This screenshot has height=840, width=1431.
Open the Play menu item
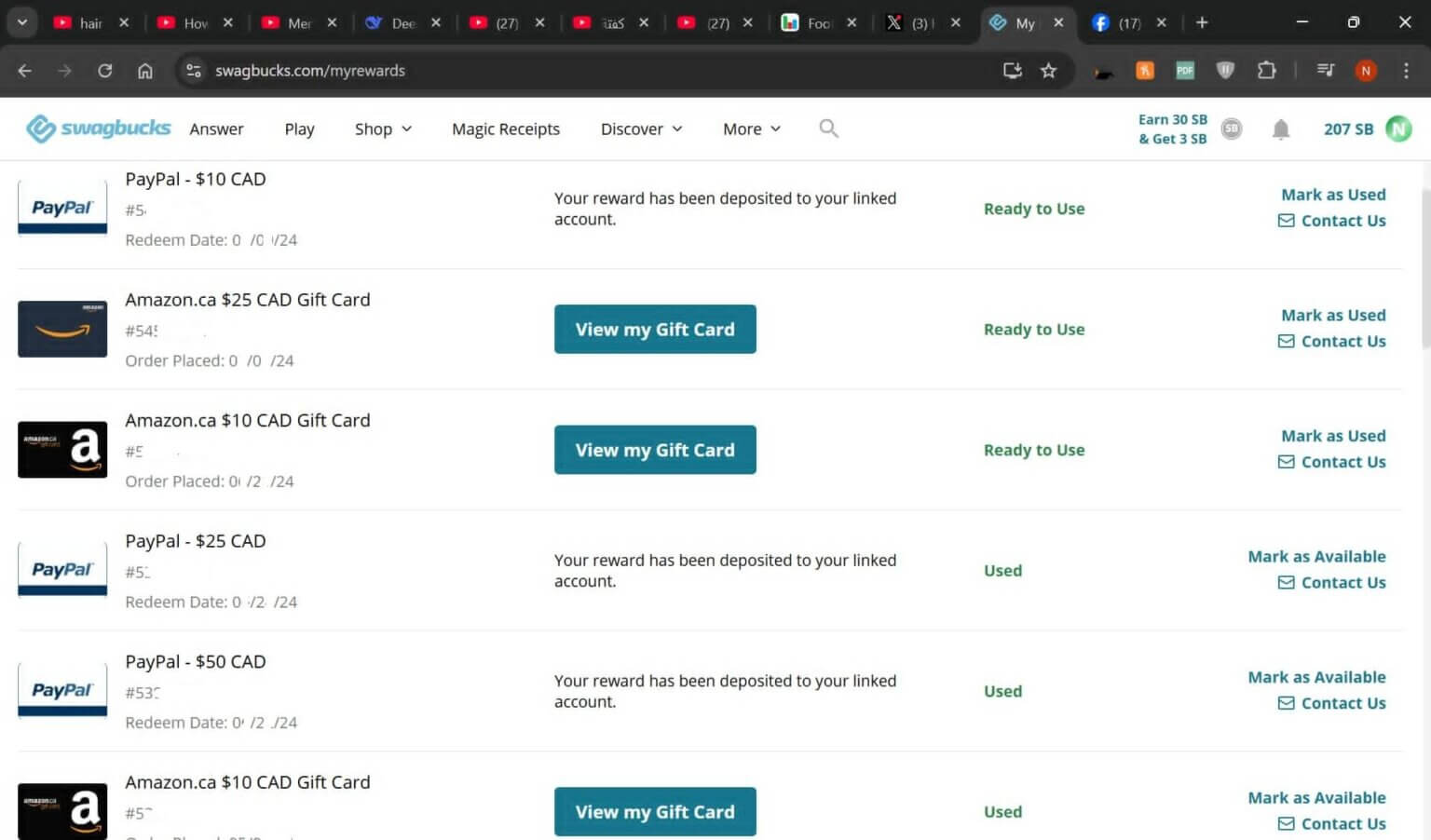point(299,129)
